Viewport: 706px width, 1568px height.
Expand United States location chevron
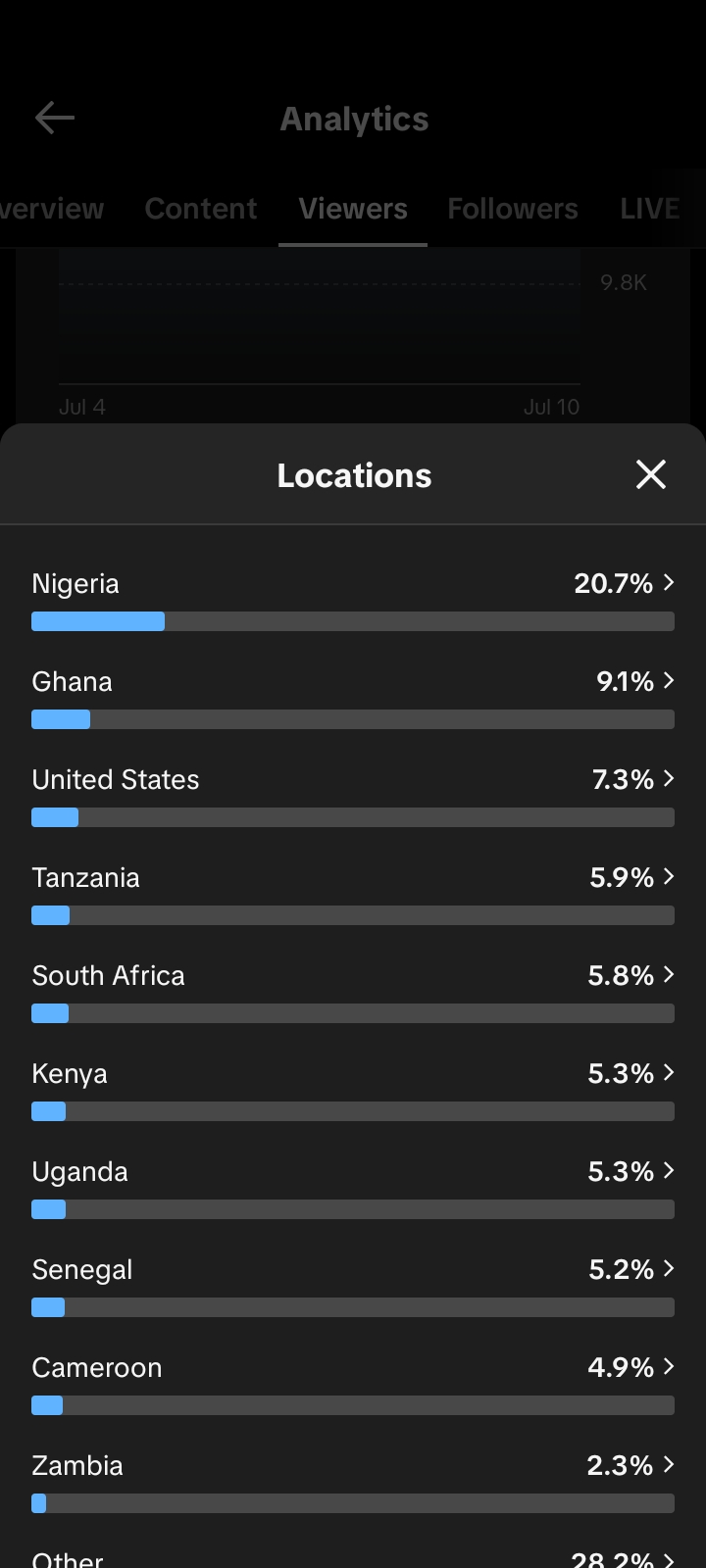click(x=669, y=778)
